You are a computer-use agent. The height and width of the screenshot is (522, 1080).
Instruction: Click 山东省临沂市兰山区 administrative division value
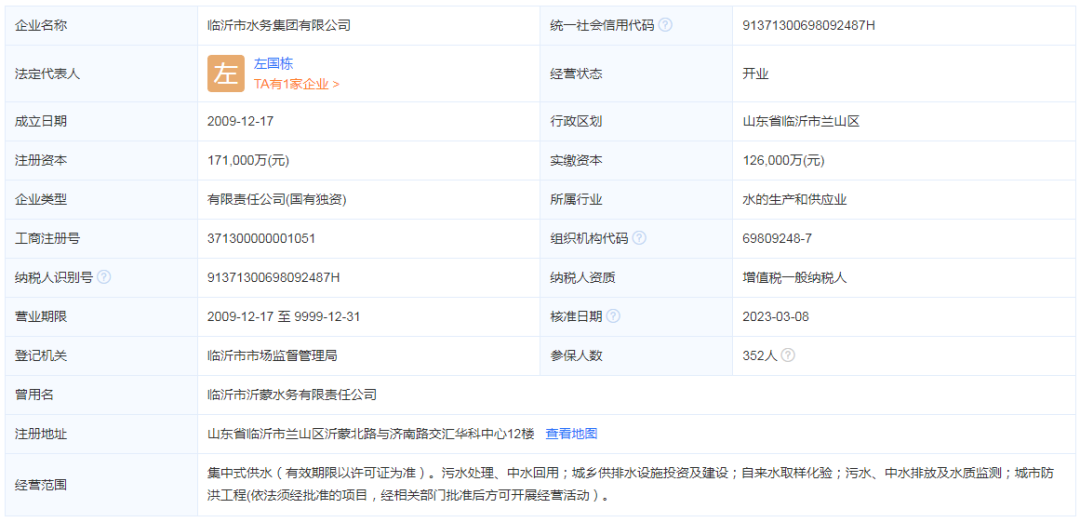(x=800, y=121)
